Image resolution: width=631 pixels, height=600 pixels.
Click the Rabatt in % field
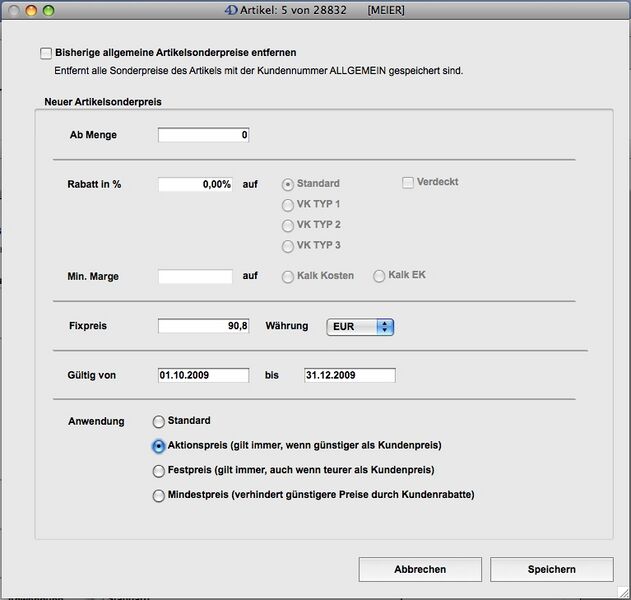coord(195,185)
